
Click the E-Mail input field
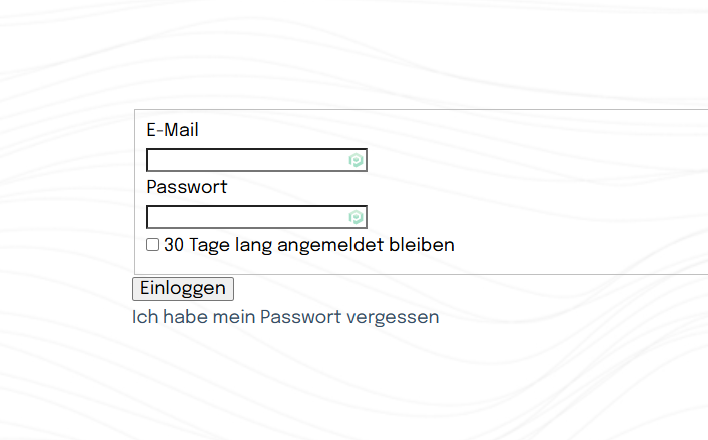click(x=245, y=160)
